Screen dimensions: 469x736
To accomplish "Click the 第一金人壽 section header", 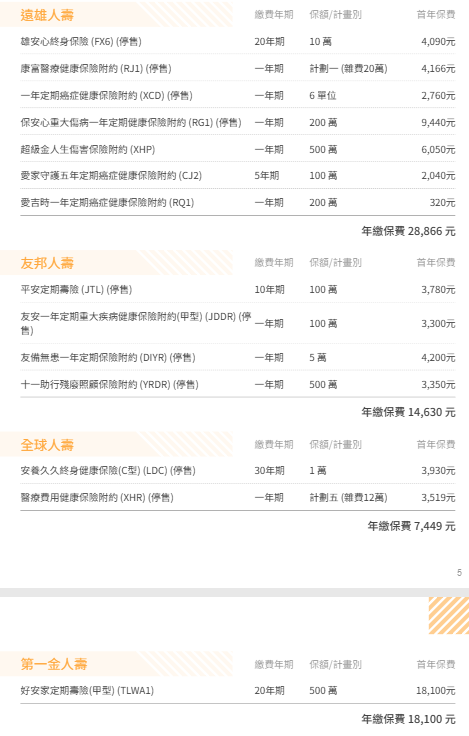I will [54, 664].
